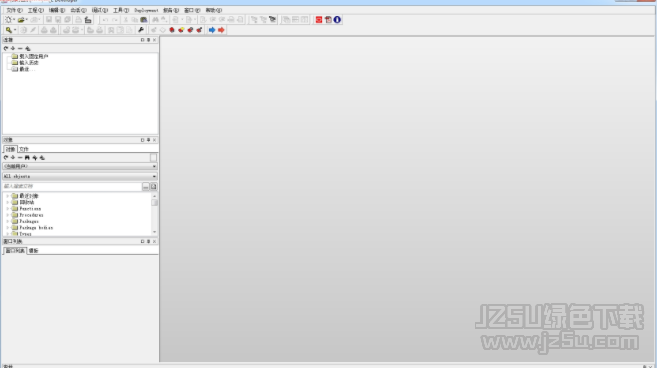Click the Printer Setup toolbar icon
This screenshot has height=368, width=657.
click(88, 20)
